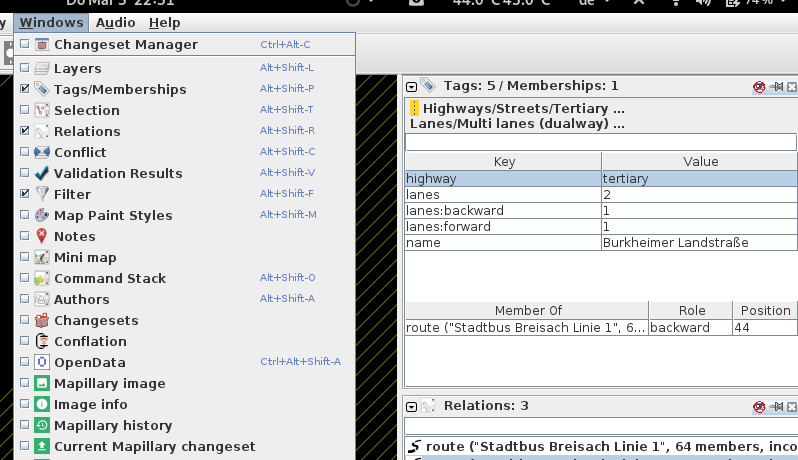Select the highway tag row
Viewport: 798px width, 460px height.
click(x=602, y=179)
